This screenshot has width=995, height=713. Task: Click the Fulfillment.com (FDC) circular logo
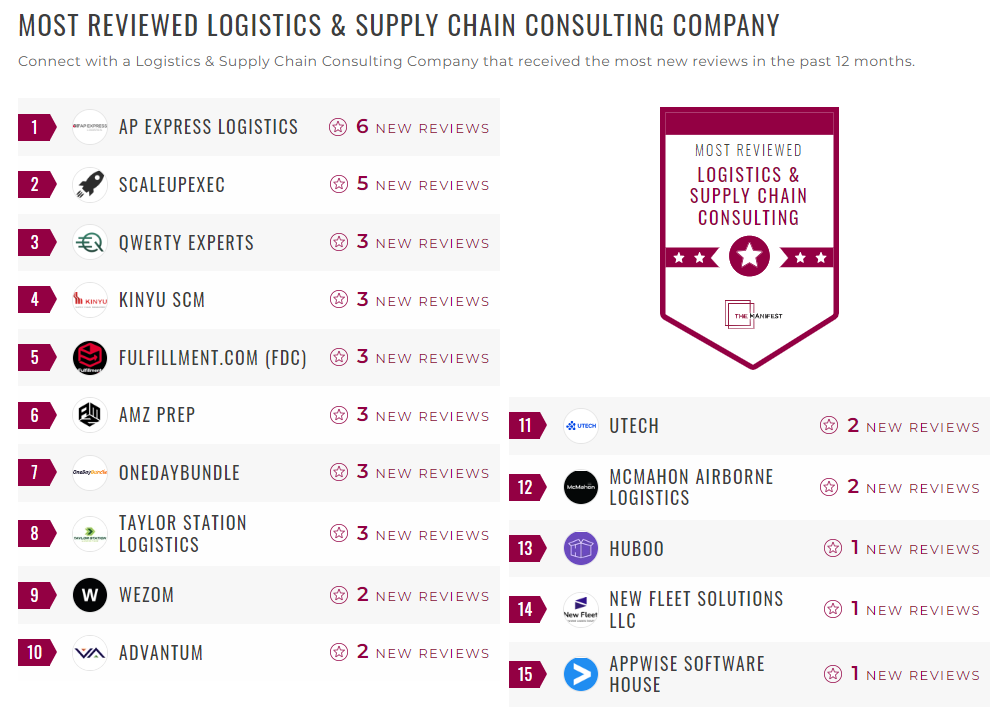pos(89,357)
